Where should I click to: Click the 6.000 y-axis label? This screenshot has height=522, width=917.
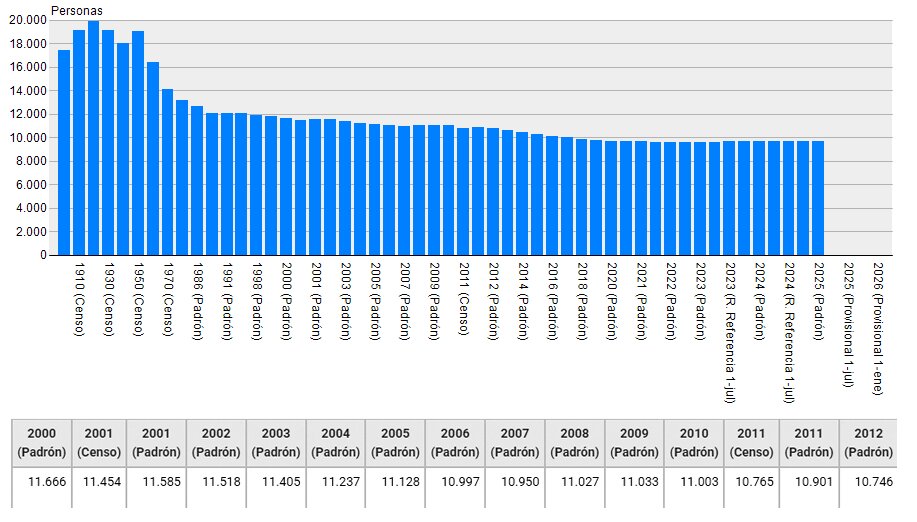pos(31,185)
